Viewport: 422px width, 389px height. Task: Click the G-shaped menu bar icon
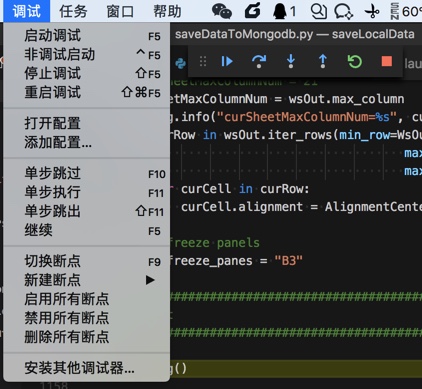tap(252, 11)
